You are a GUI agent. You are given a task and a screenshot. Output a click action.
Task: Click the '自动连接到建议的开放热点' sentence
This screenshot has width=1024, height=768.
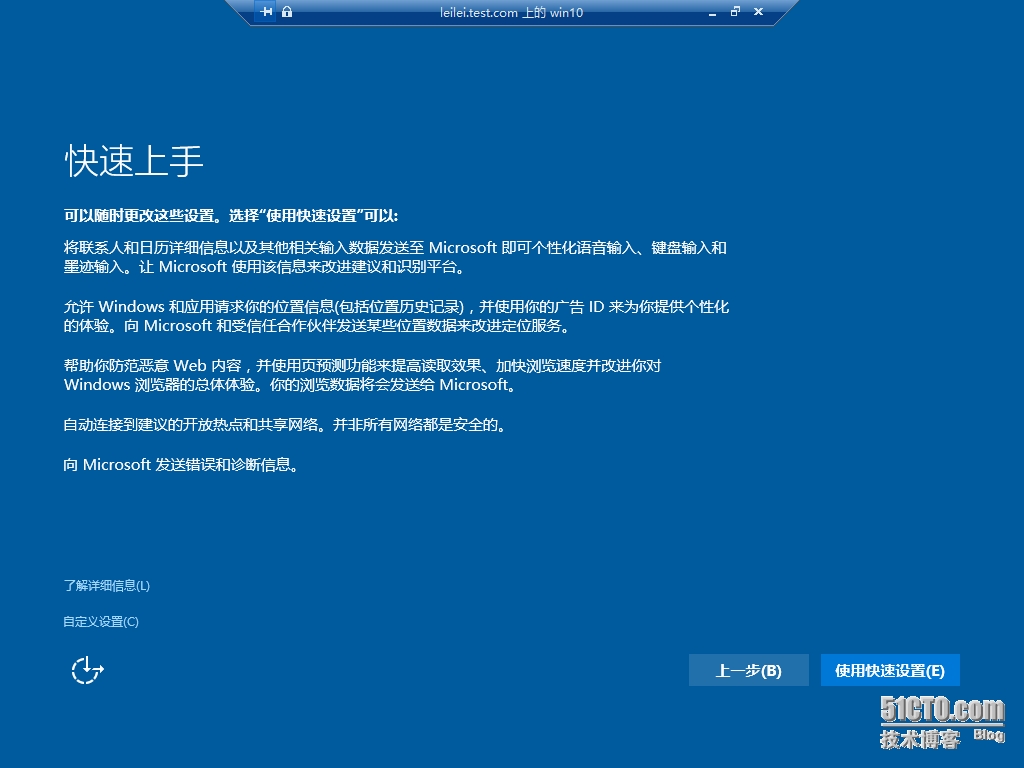point(285,424)
